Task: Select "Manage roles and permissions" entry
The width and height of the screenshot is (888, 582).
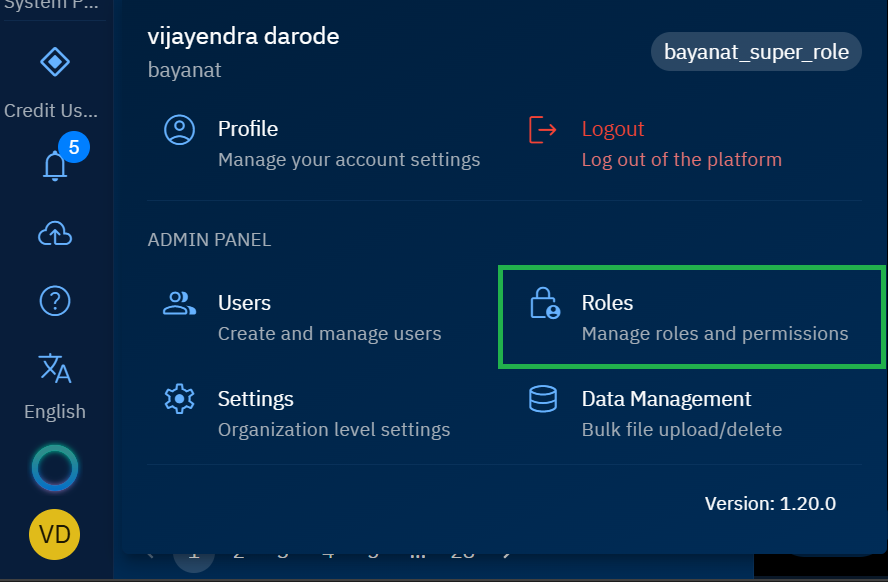Action: pyautogui.click(x=714, y=334)
